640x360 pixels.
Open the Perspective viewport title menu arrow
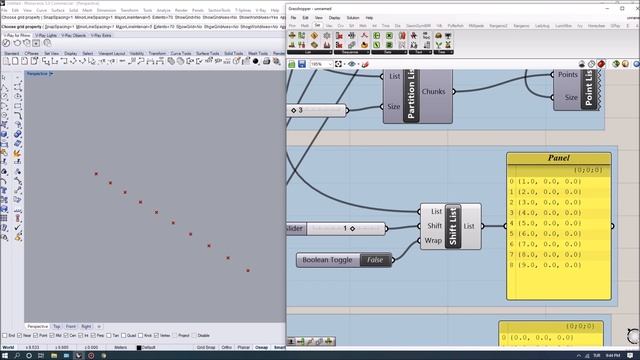tap(51, 74)
